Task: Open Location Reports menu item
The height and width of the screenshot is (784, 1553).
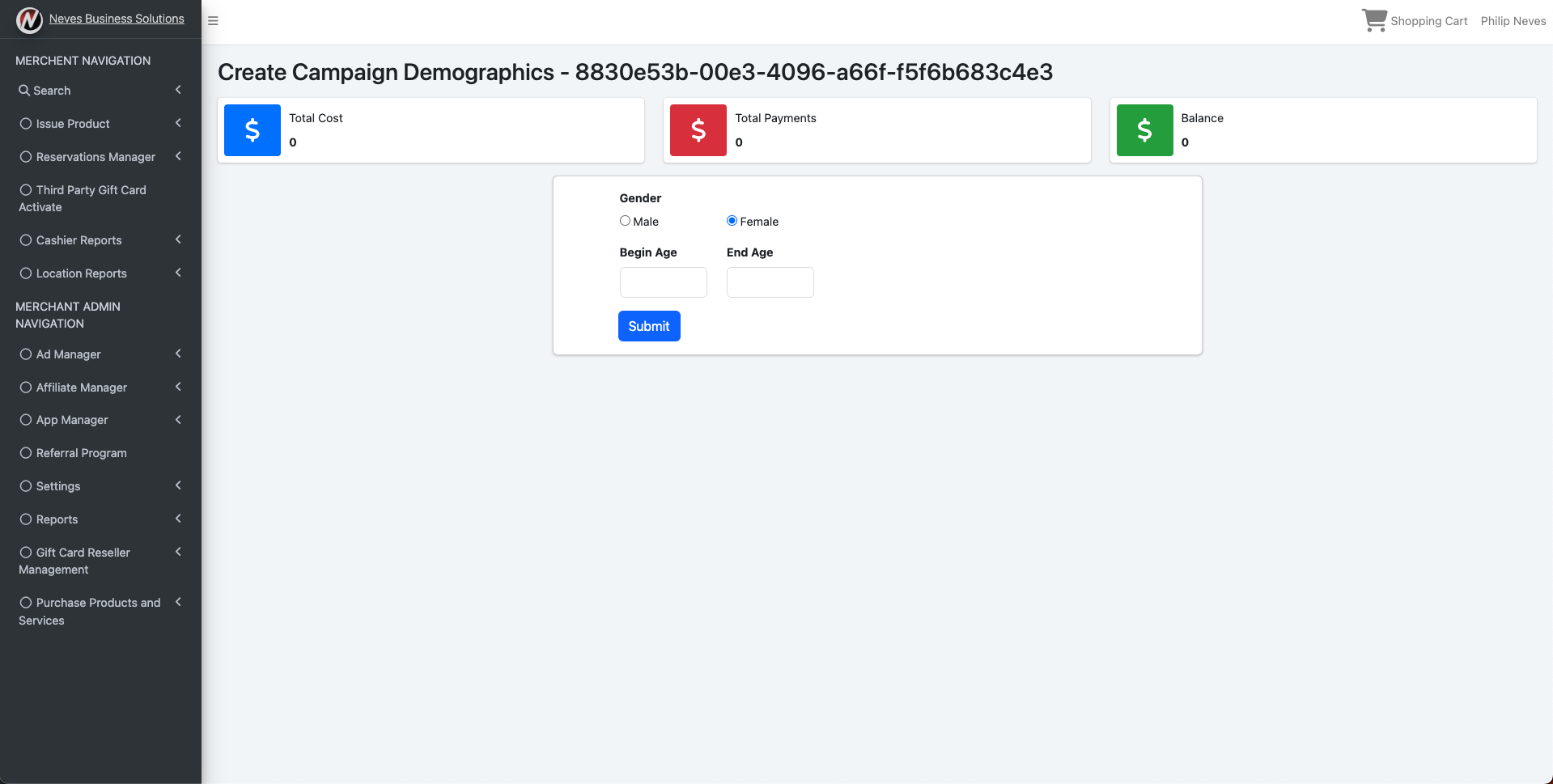Action: pos(100,273)
